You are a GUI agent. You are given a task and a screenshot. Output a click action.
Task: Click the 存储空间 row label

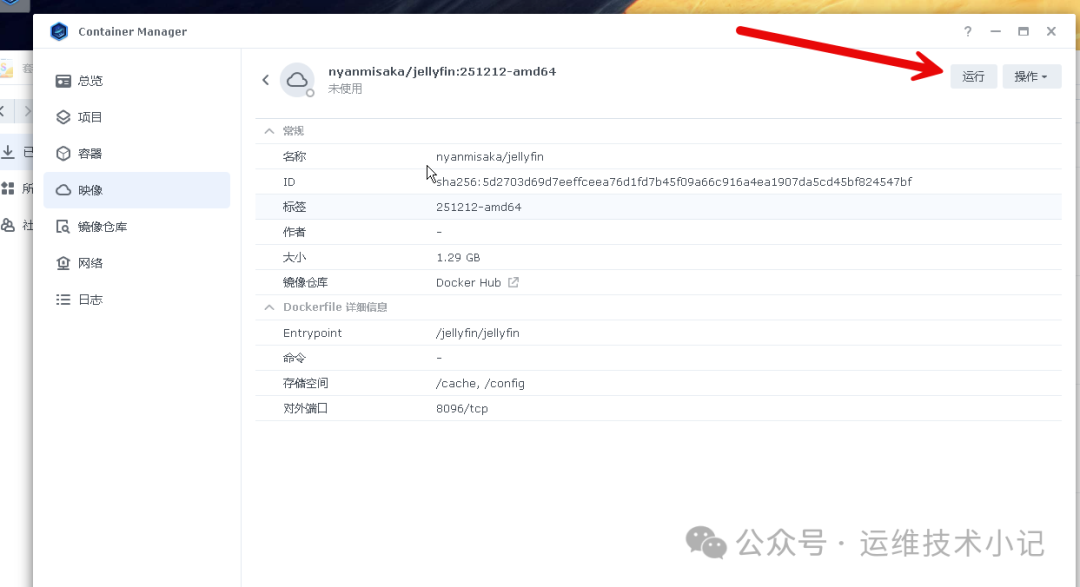tap(305, 383)
